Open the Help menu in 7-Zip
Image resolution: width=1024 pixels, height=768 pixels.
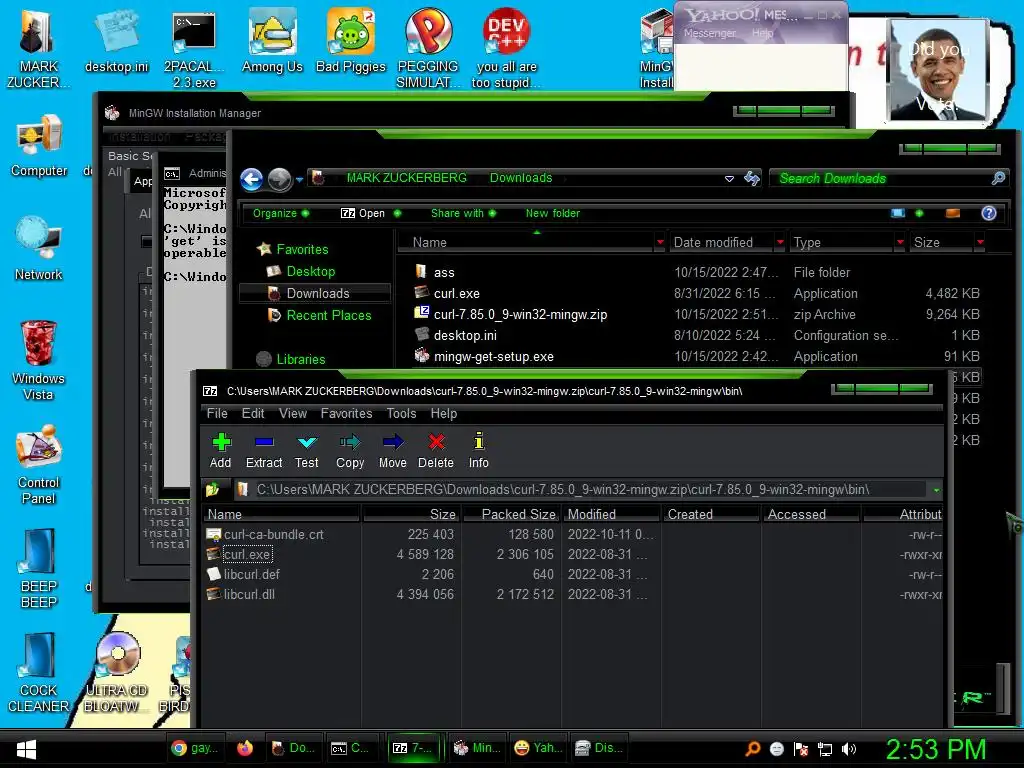[443, 413]
